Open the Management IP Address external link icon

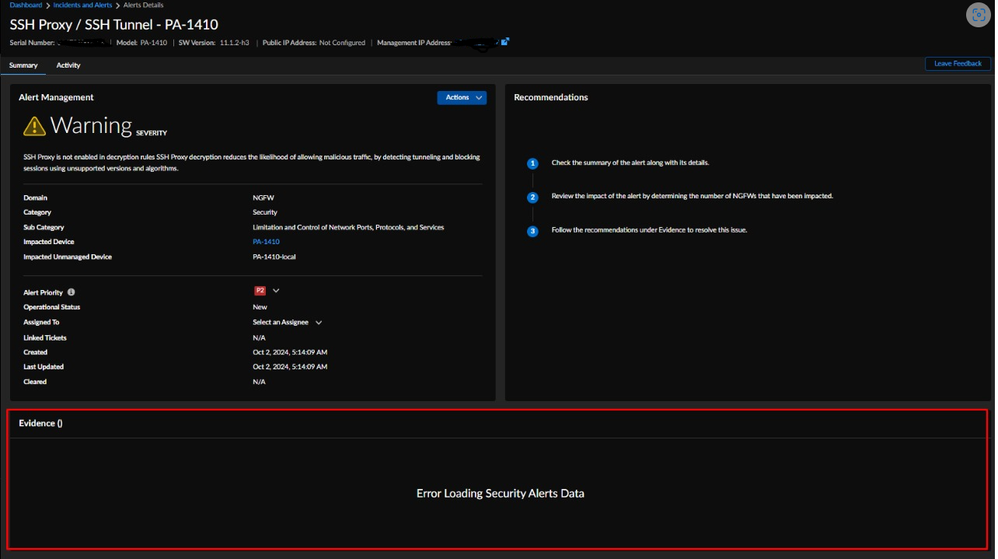[x=505, y=42]
